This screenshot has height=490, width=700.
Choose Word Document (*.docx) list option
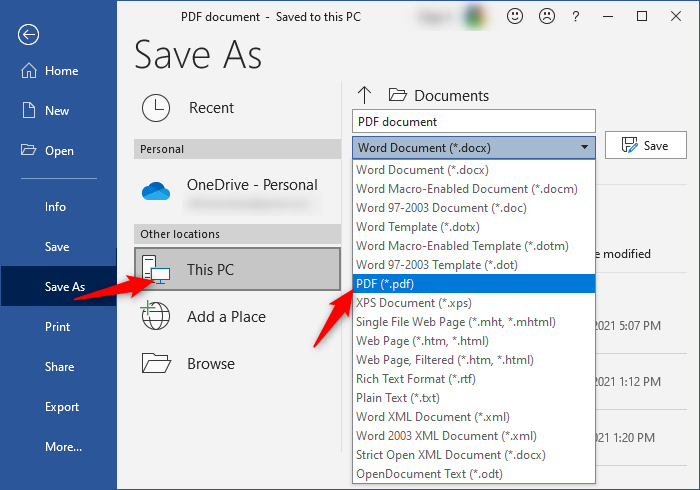[474, 170]
